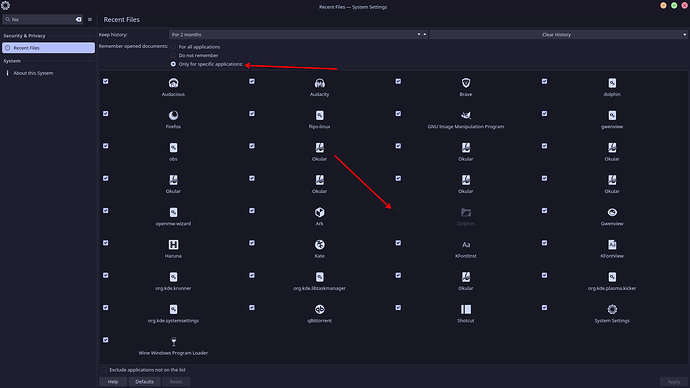Click the Defaults button
This screenshot has height=388, width=690.
tap(144, 381)
